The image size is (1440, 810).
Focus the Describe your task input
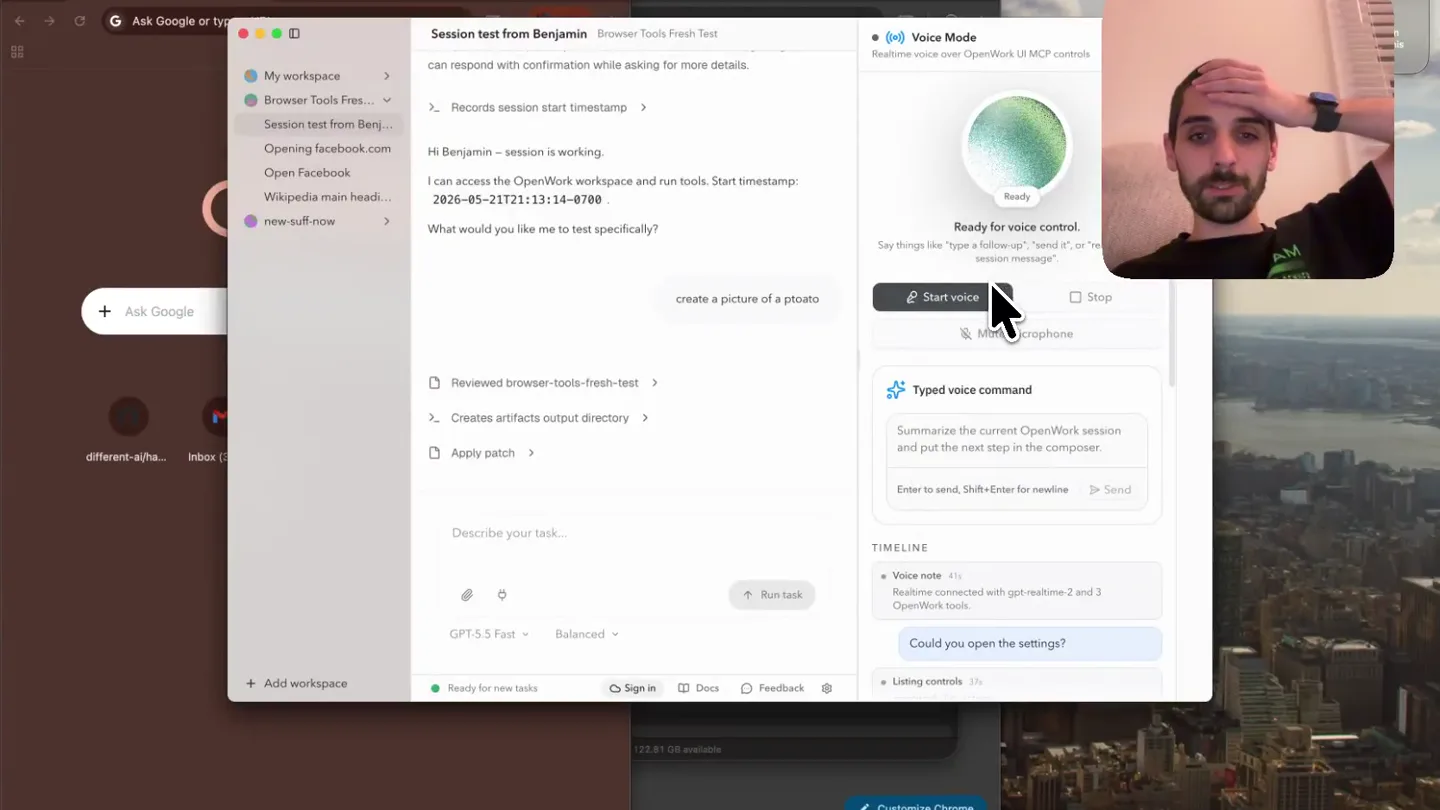(634, 534)
